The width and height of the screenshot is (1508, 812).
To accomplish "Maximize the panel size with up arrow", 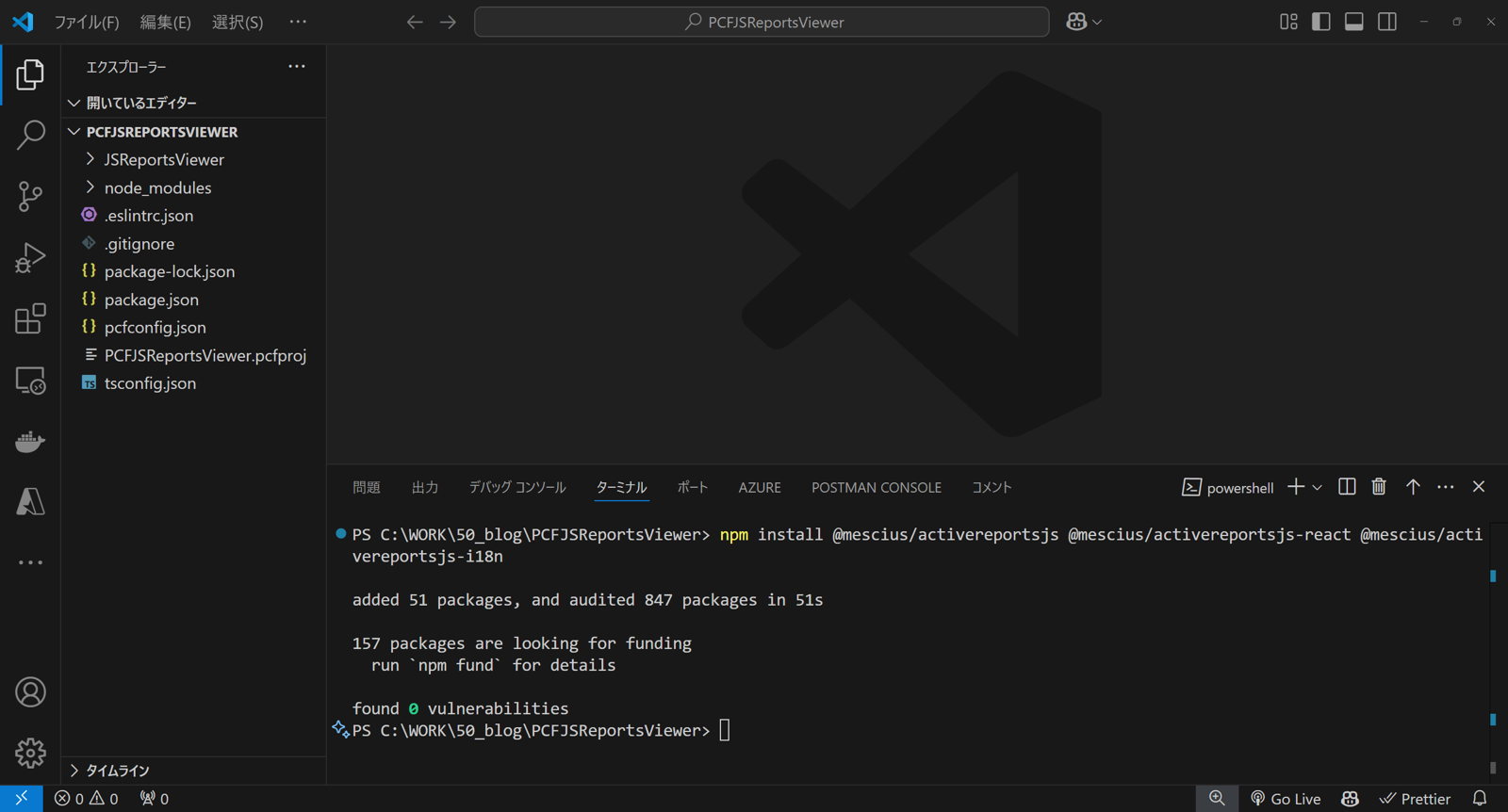I will pyautogui.click(x=1413, y=487).
